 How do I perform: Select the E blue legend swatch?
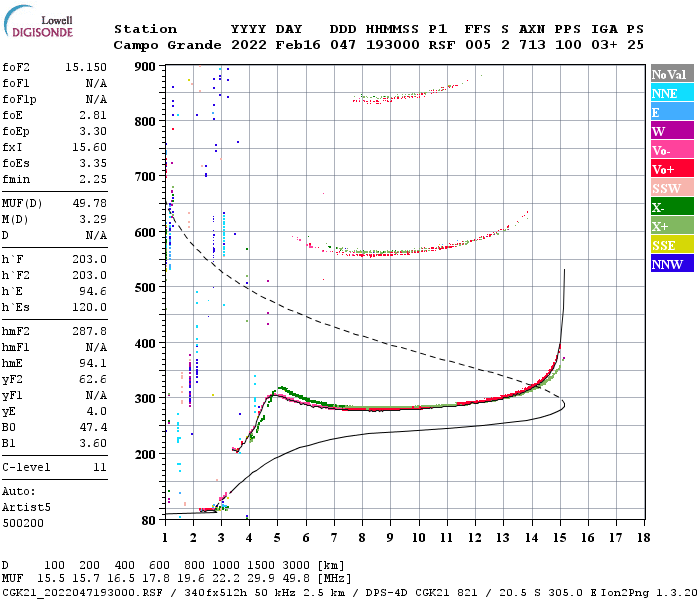coord(672,112)
